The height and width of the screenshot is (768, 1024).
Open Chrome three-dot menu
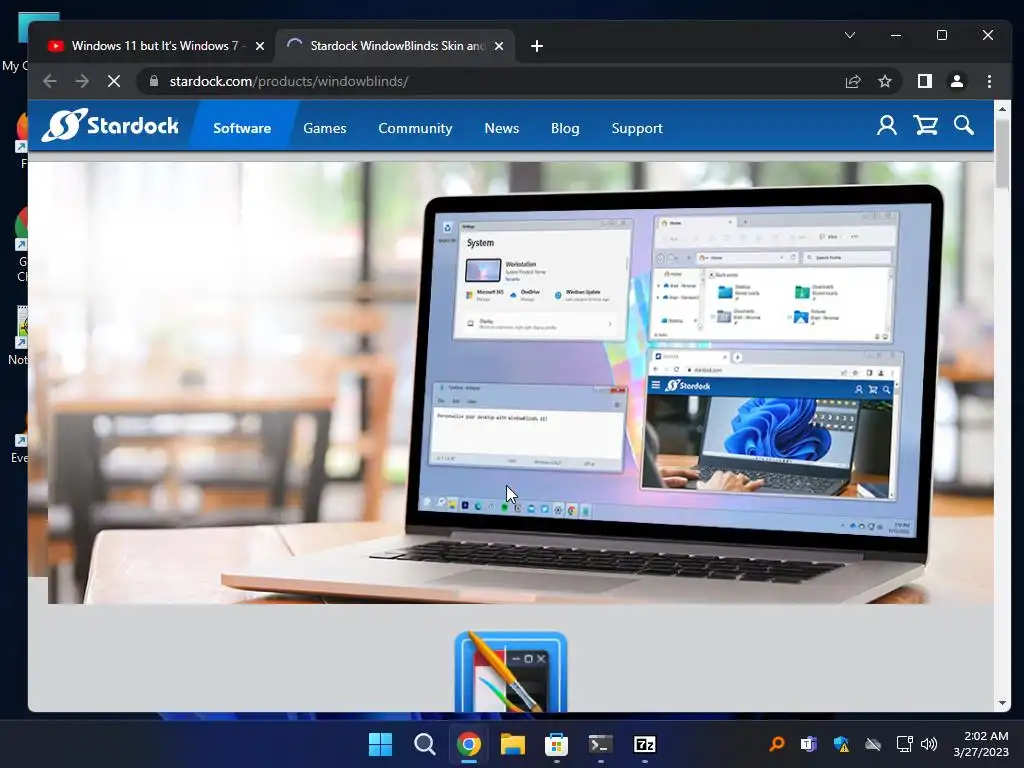989,81
